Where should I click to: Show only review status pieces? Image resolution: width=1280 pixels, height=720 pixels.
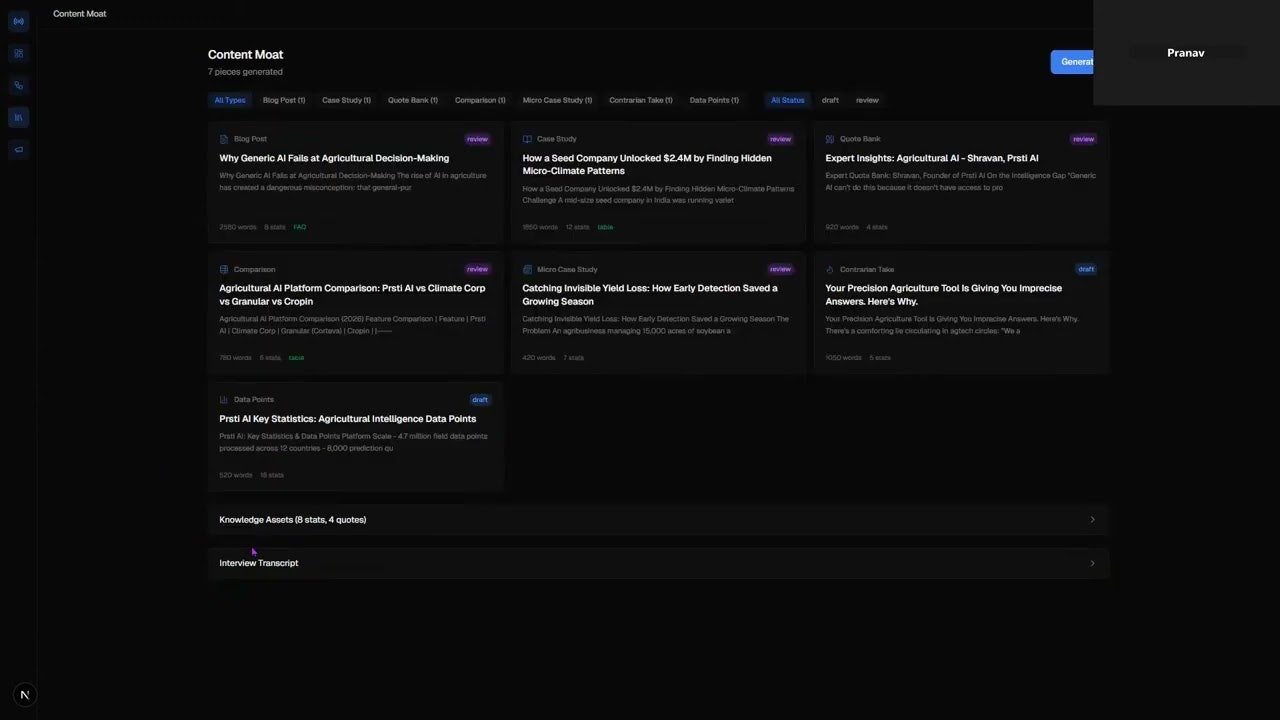point(867,100)
